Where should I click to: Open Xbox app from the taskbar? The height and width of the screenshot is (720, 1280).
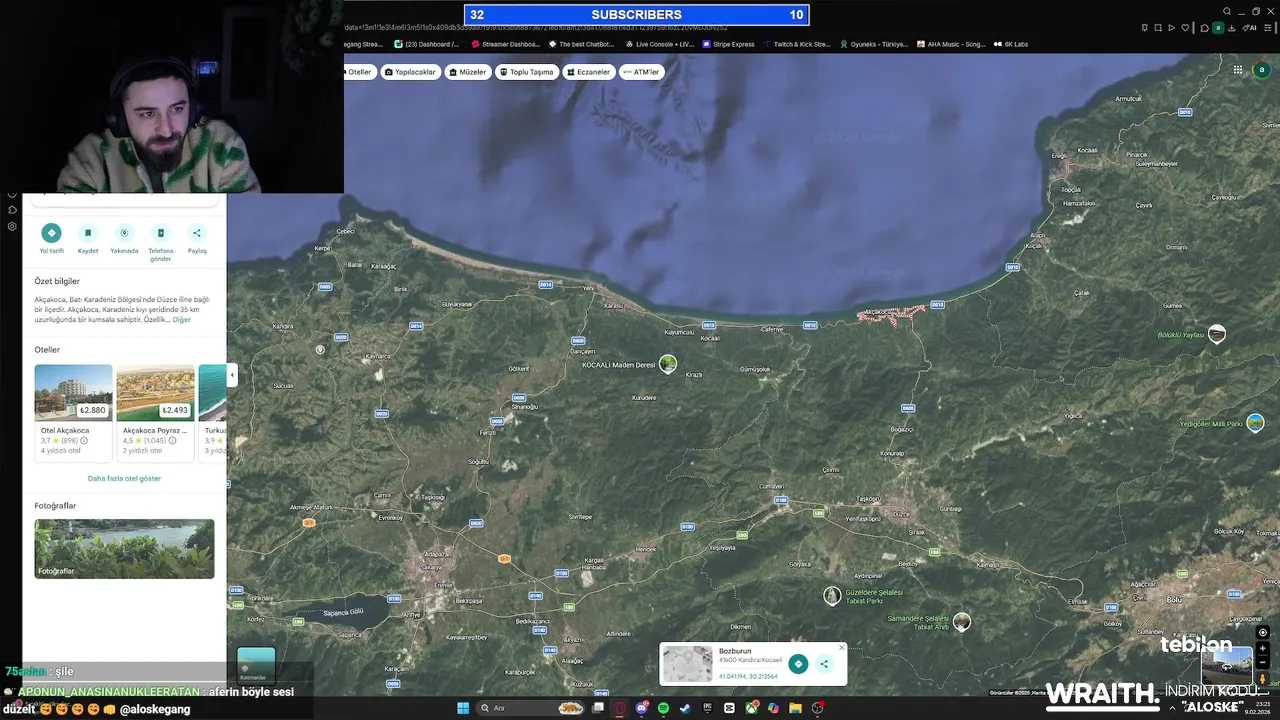751,708
